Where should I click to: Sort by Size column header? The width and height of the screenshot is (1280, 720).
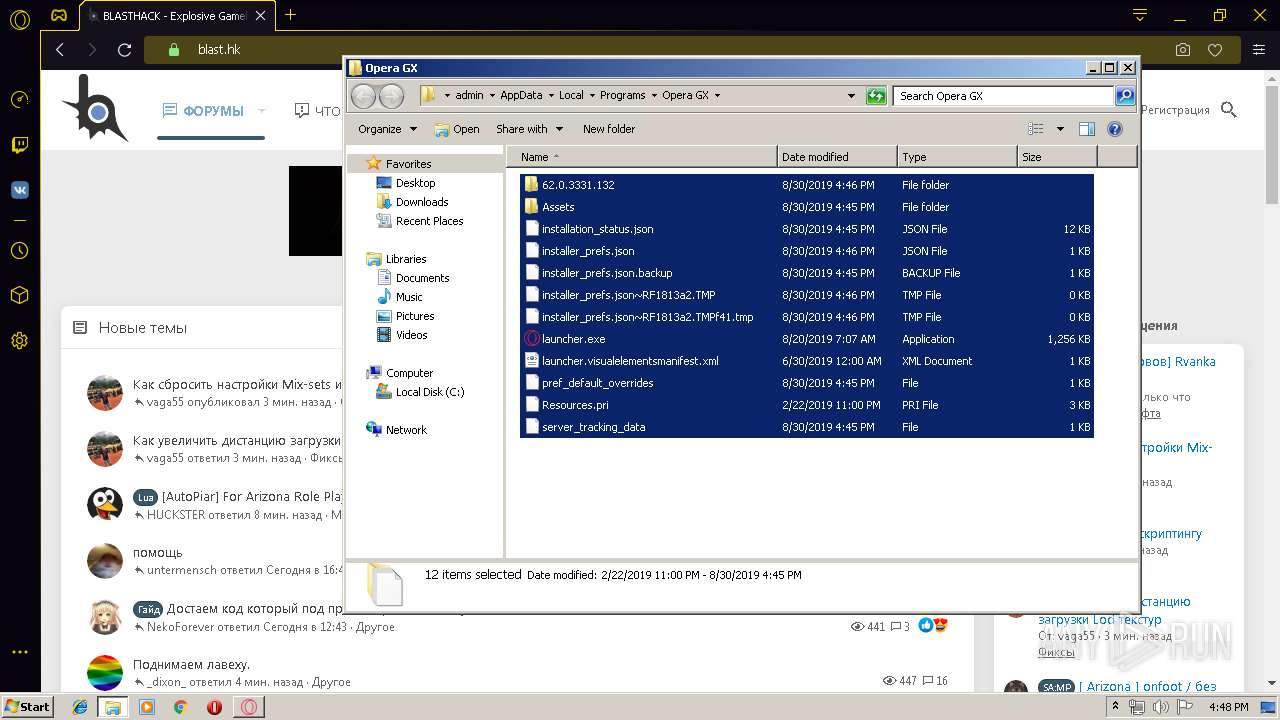1057,157
